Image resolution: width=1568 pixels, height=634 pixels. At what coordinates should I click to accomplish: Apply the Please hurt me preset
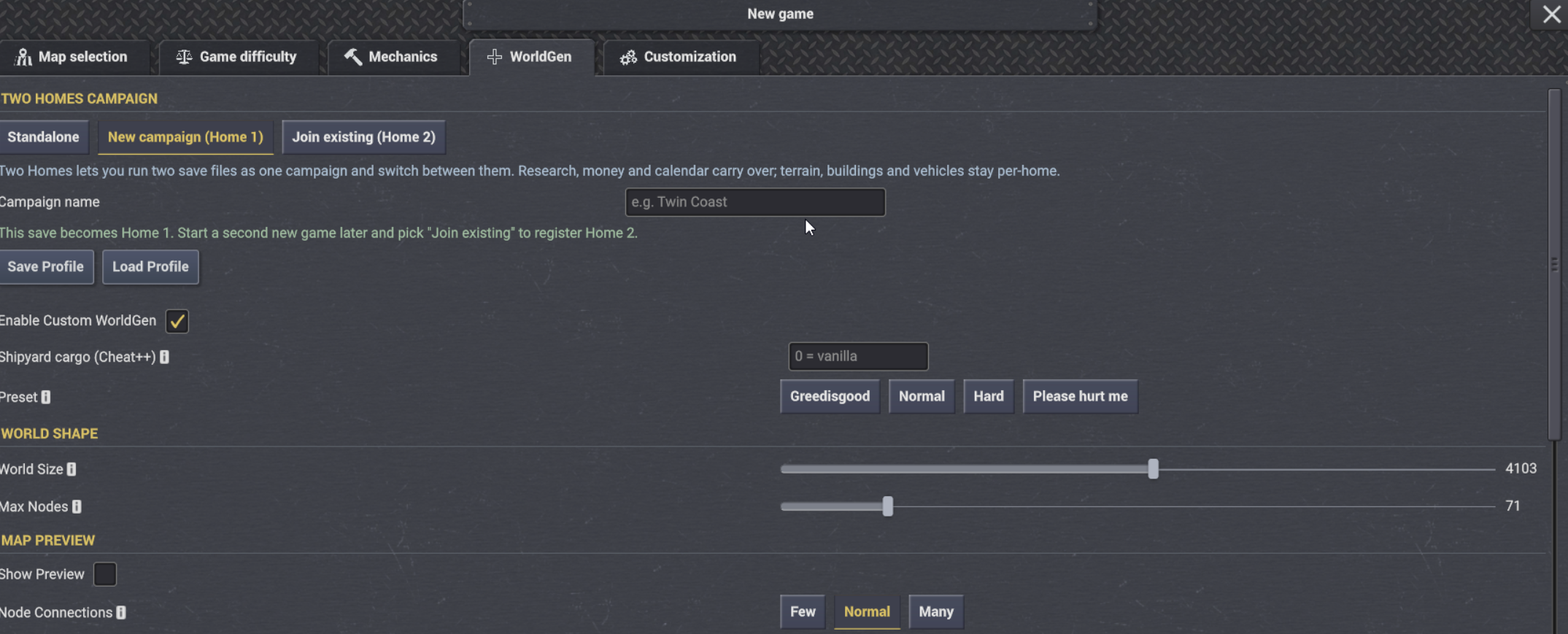[1080, 396]
